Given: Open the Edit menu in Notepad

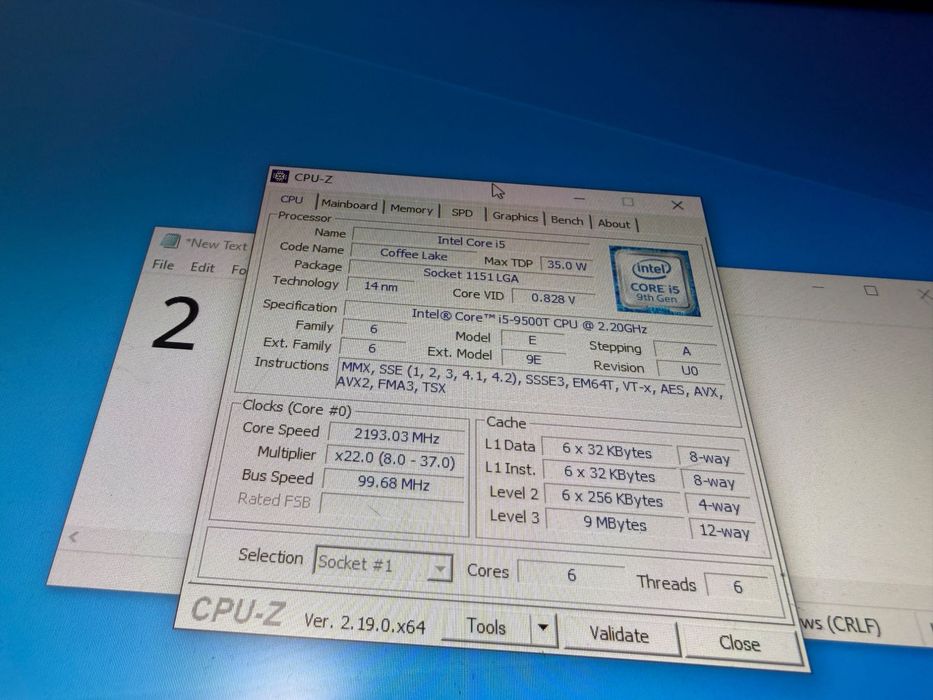Looking at the screenshot, I should pyautogui.click(x=202, y=267).
